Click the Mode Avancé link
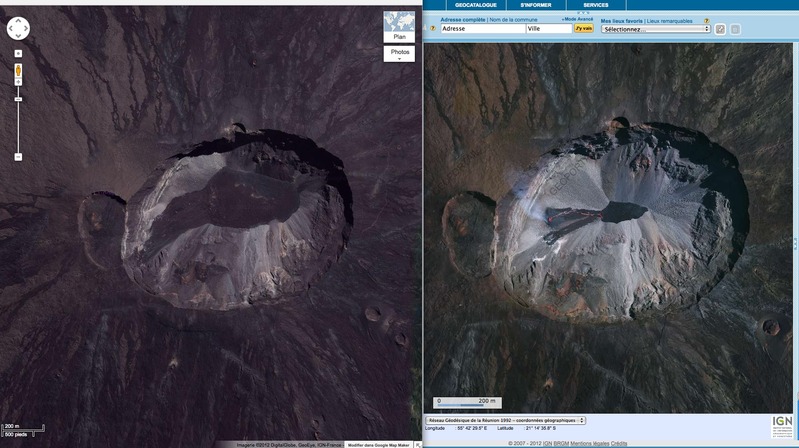The image size is (799, 448). click(x=577, y=19)
